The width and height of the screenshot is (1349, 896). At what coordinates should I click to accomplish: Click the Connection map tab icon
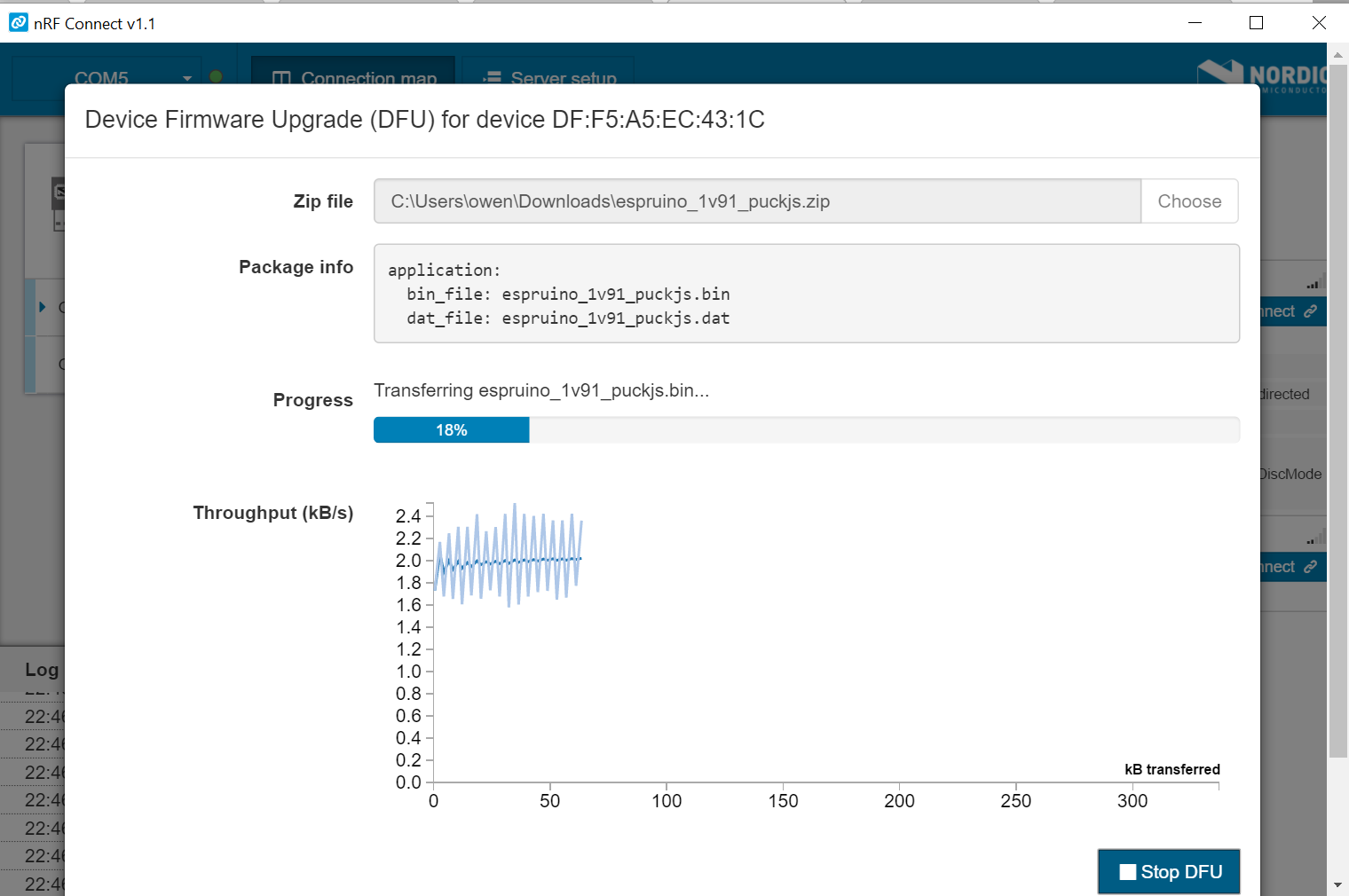[x=281, y=79]
